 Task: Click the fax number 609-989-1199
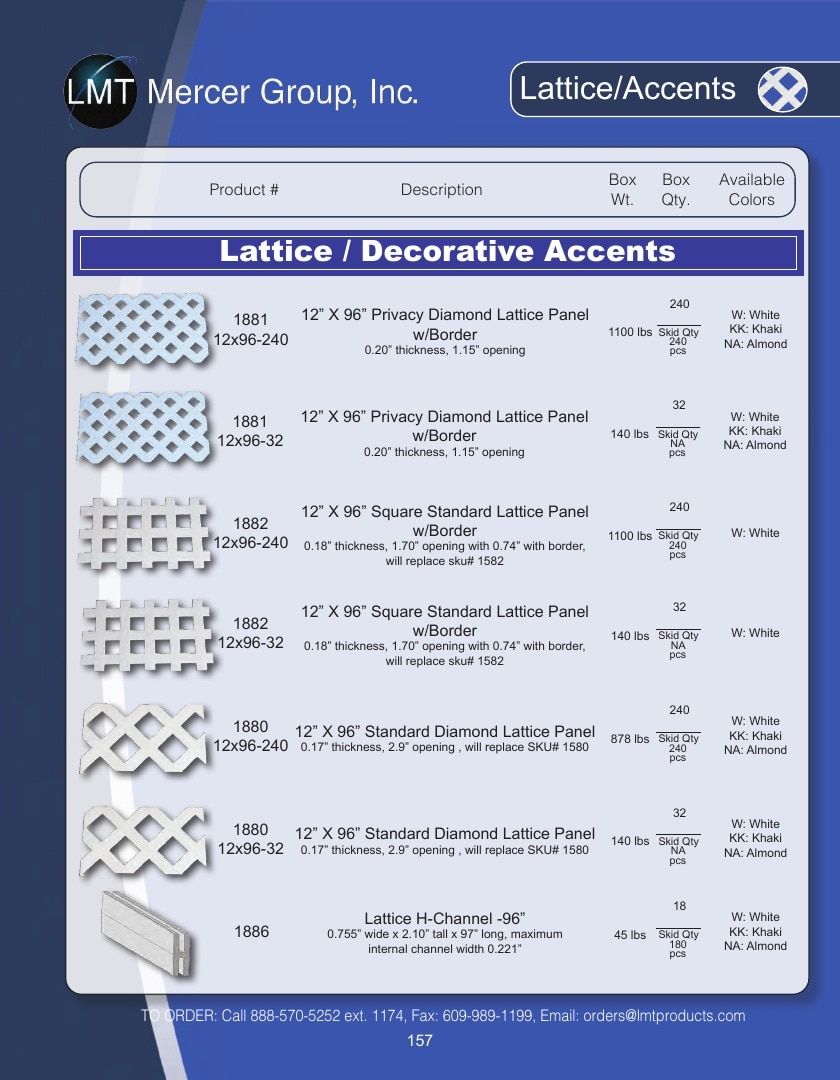pos(487,1016)
